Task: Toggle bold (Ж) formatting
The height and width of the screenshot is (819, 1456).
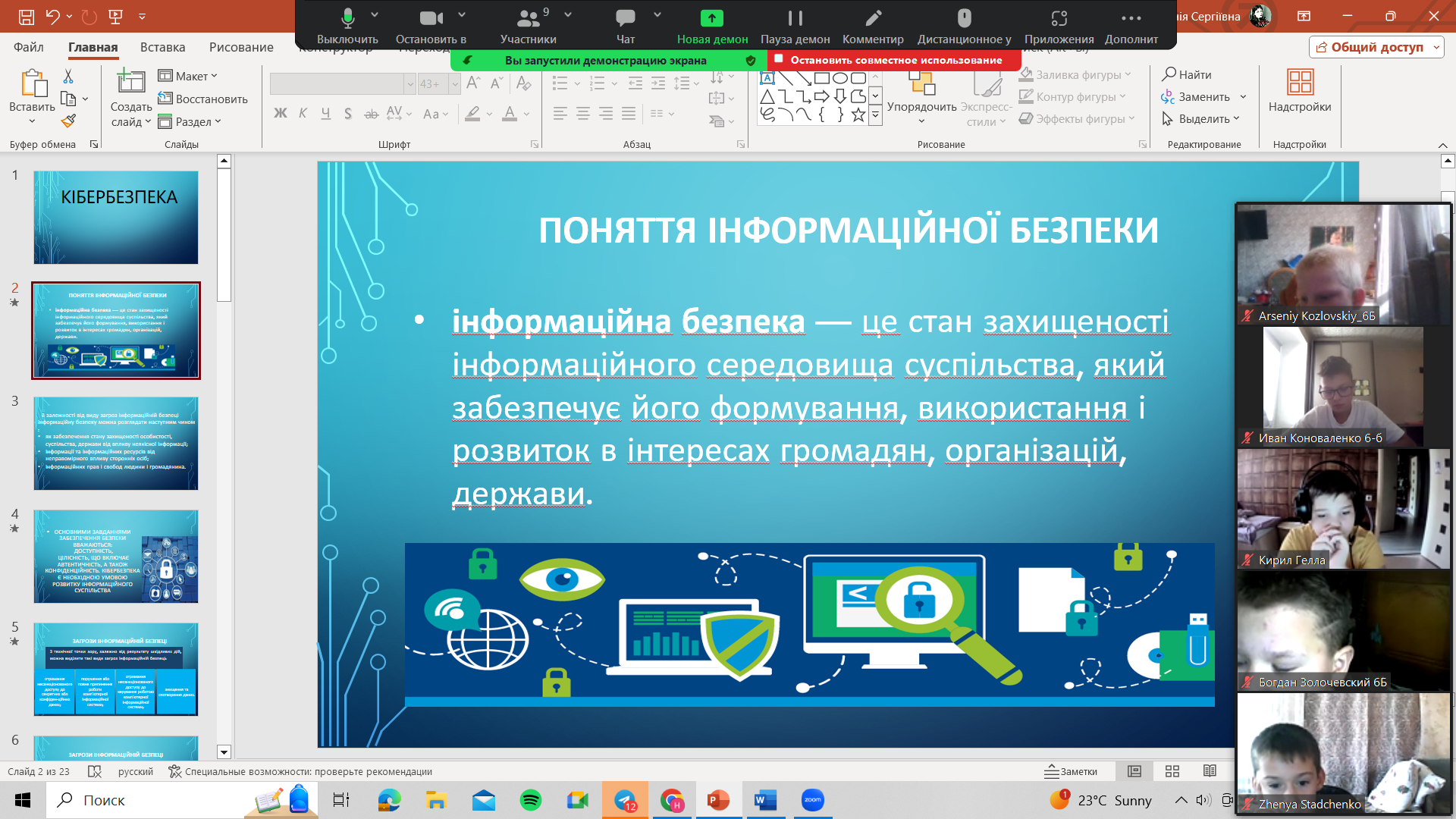Action: coord(281,114)
